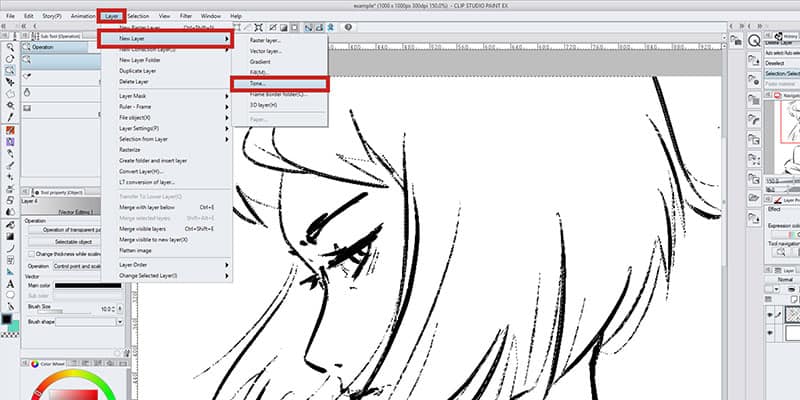
Task: Click Flatten image in Layer menu
Action: point(135,251)
